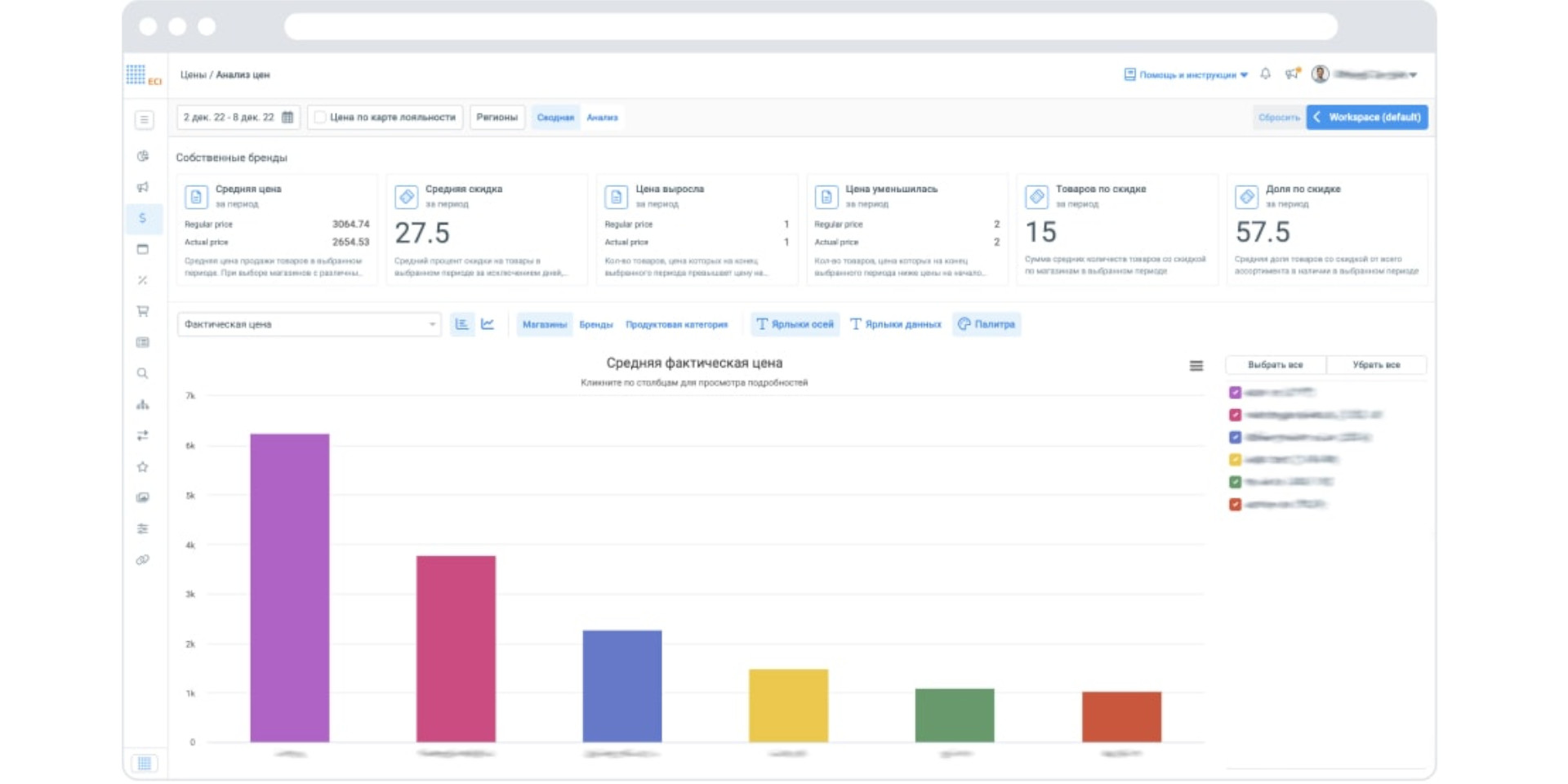The image size is (1568, 784).
Task: Open the announcements megaphone icon in header
Action: [x=1291, y=74]
